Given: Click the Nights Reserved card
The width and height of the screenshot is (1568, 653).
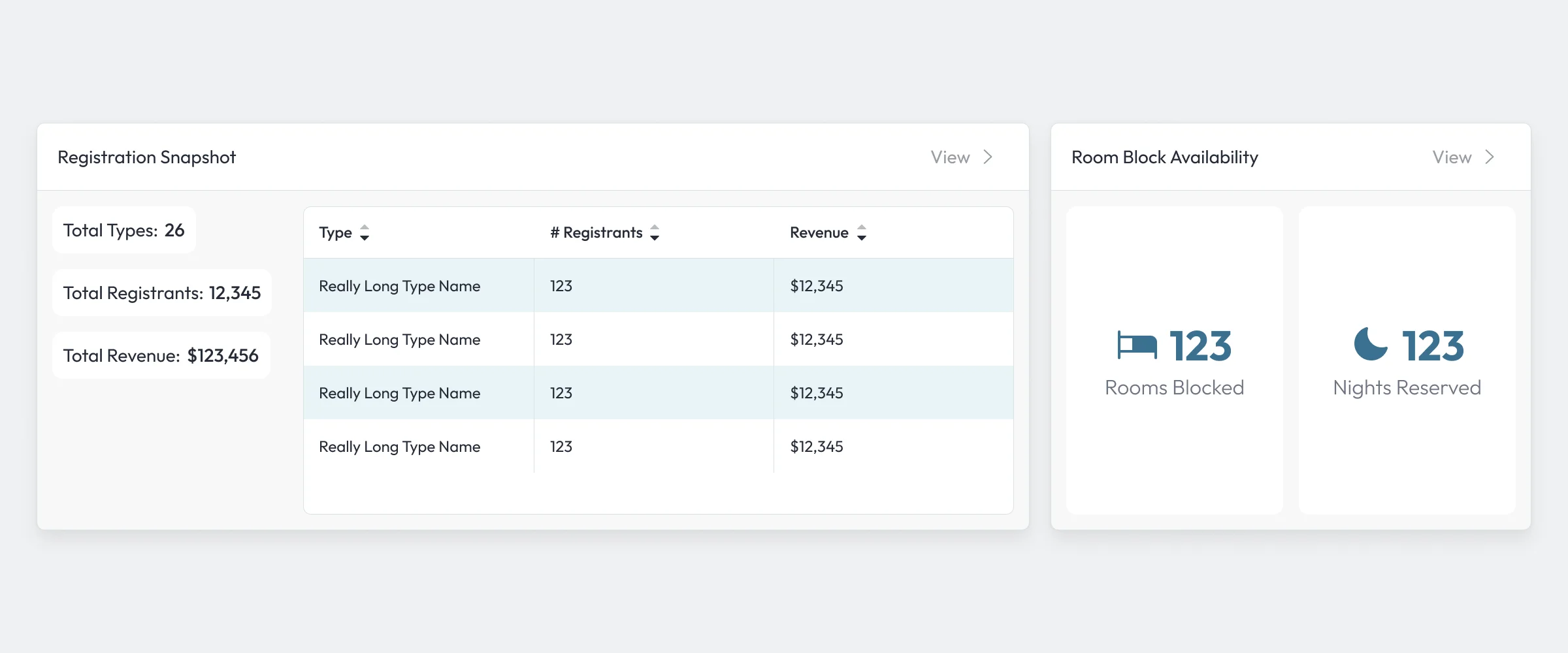Looking at the screenshot, I should click(x=1407, y=360).
